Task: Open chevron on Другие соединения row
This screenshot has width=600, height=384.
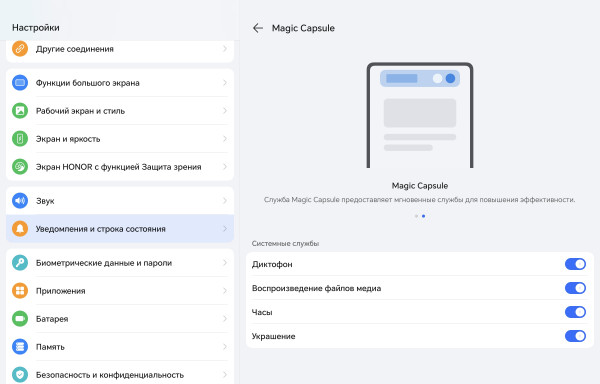Action: pos(225,49)
